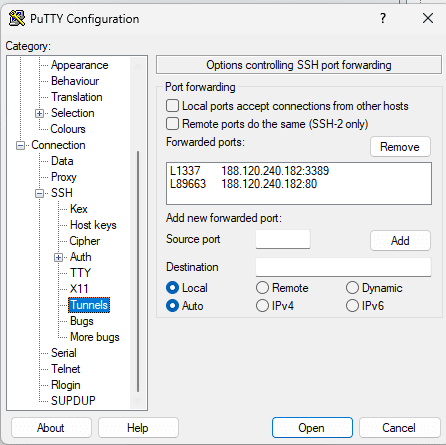Screen dimensions: 446x445
Task: Open the Bugs category
Action: 82,321
